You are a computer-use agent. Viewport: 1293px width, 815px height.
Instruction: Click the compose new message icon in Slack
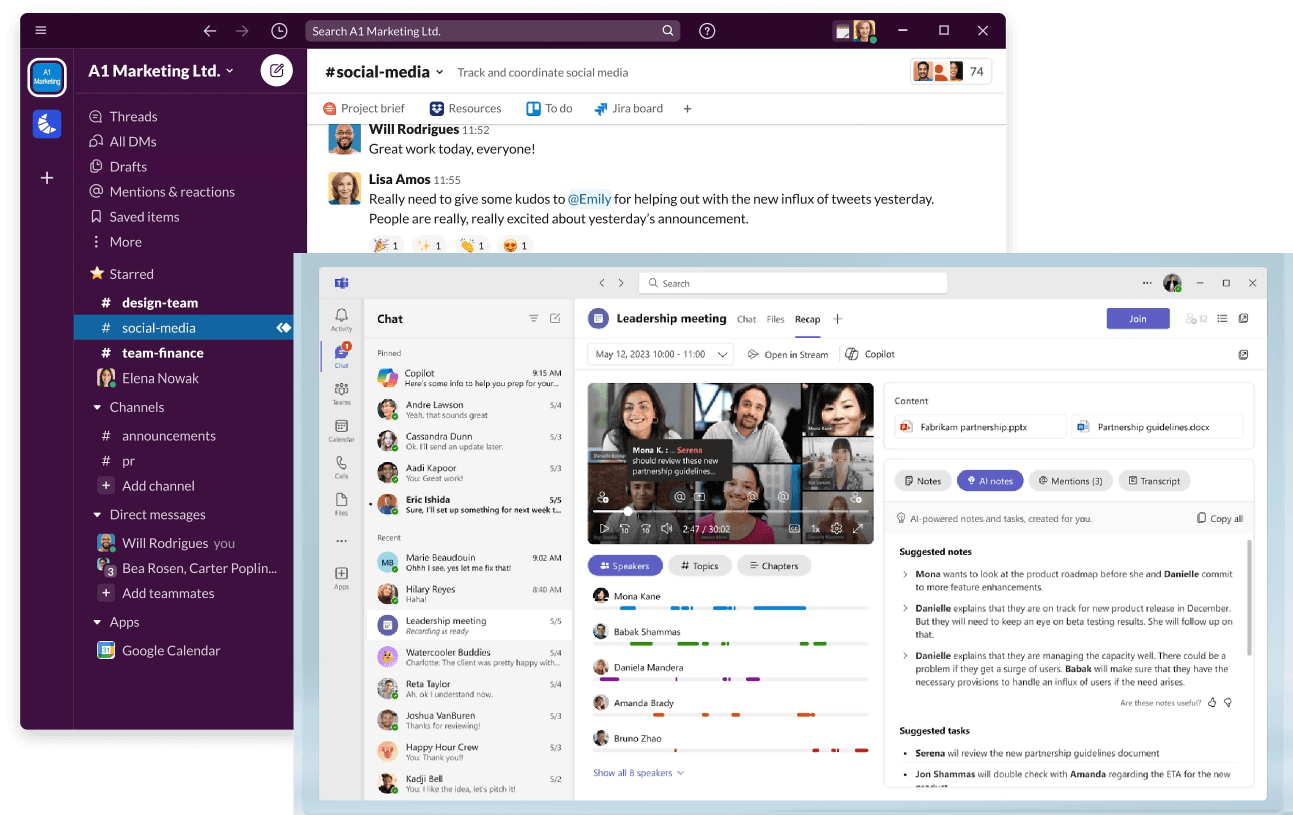pyautogui.click(x=277, y=71)
